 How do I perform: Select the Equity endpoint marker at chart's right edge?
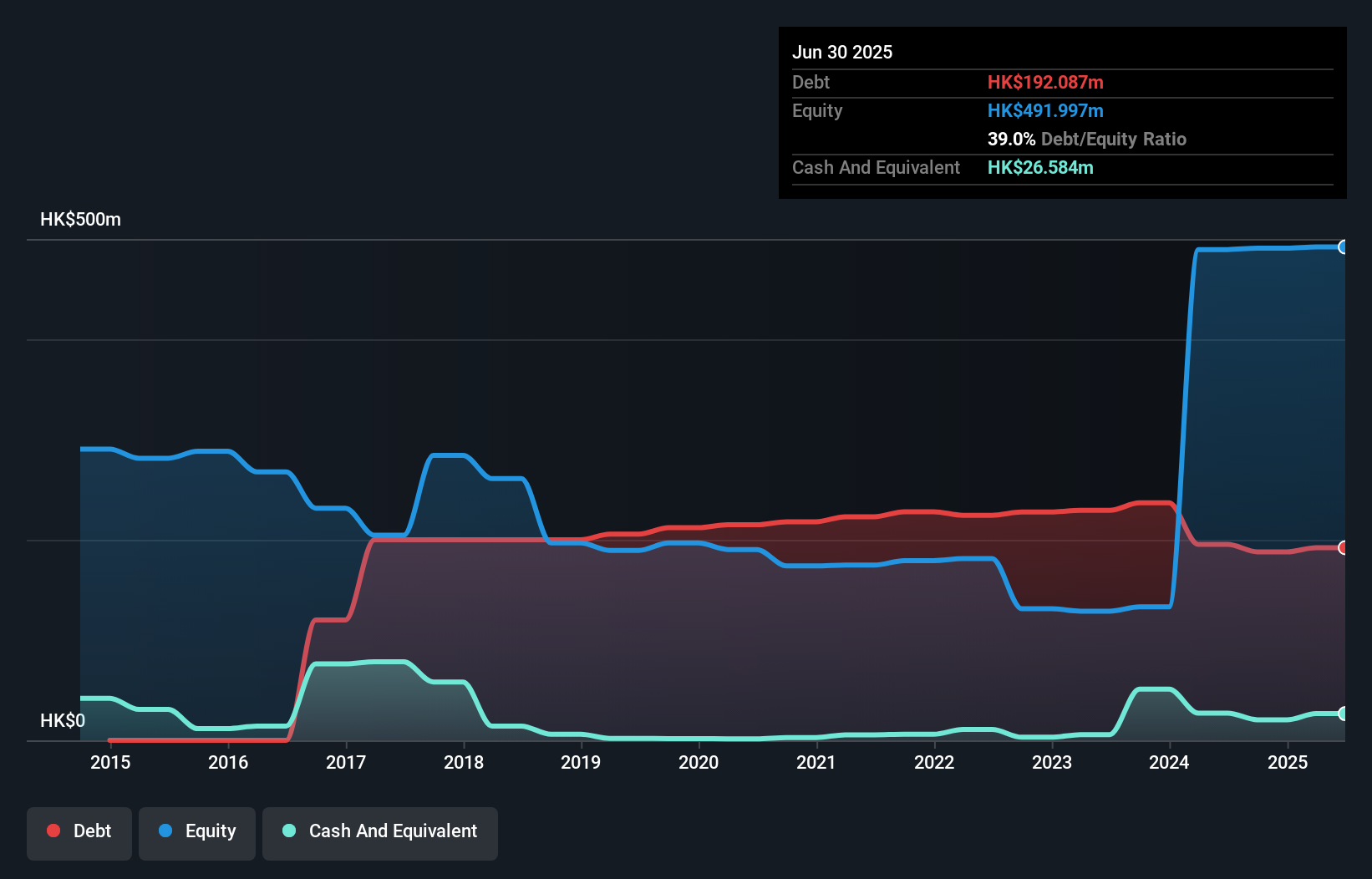pyautogui.click(x=1344, y=247)
